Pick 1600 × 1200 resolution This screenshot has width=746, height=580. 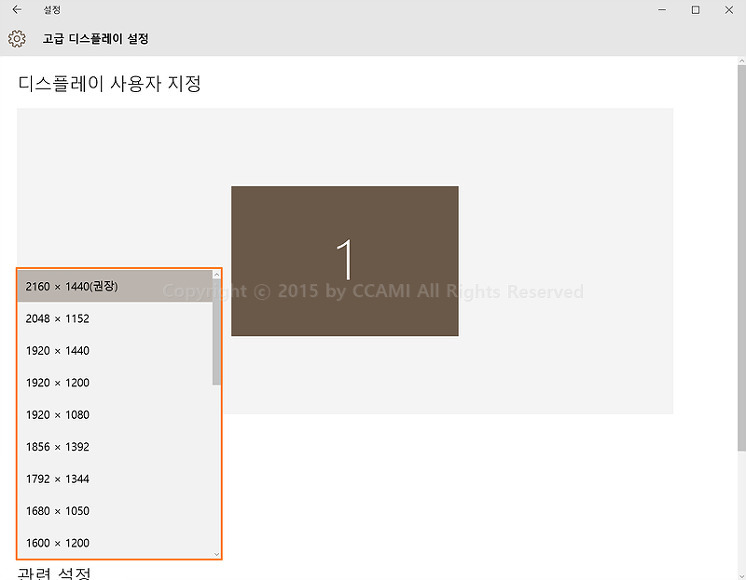115,543
